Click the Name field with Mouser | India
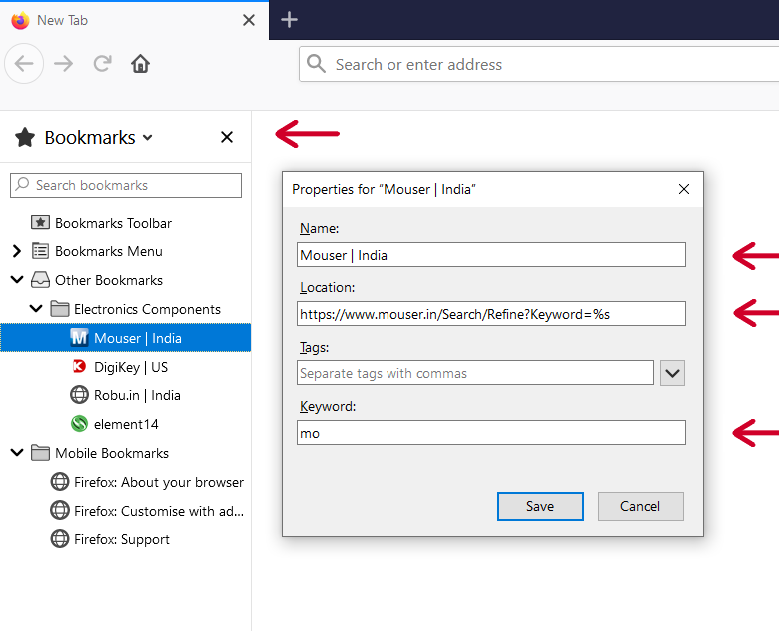Image resolution: width=779 pixels, height=631 pixels. click(x=491, y=254)
